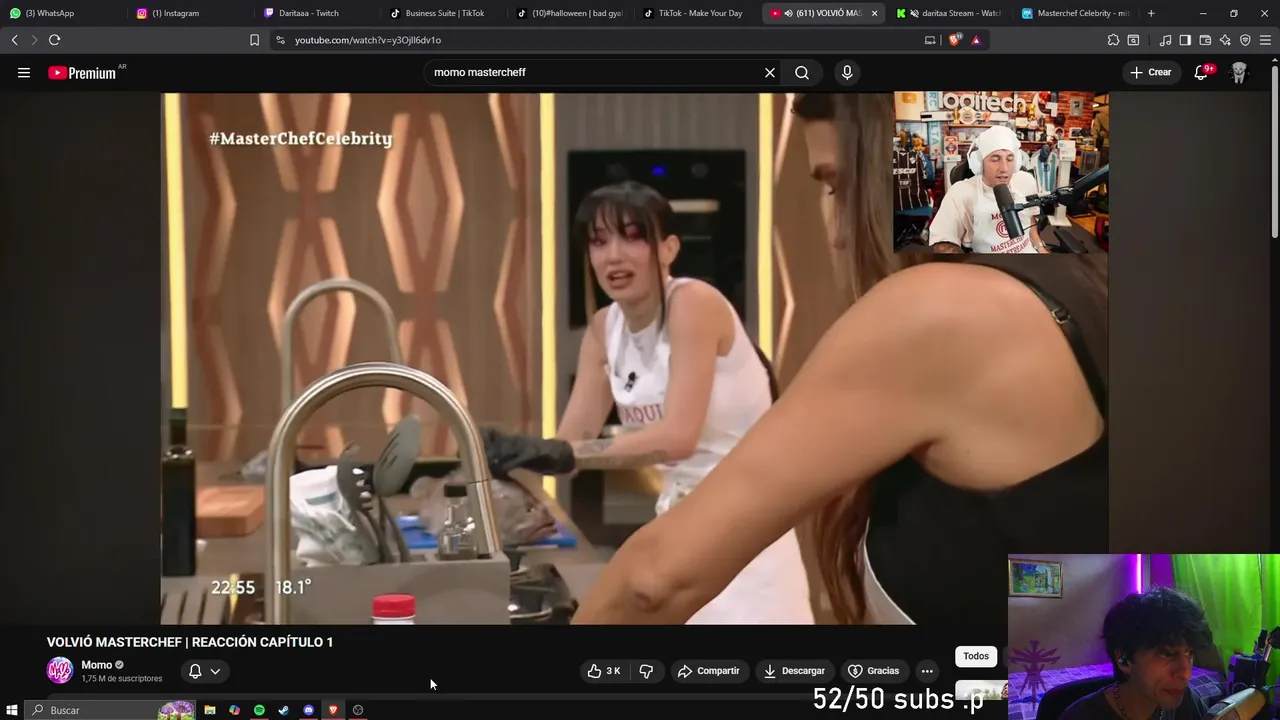Open Copilot icon in taskbar
Screen dimensions: 1280x720
click(234, 710)
